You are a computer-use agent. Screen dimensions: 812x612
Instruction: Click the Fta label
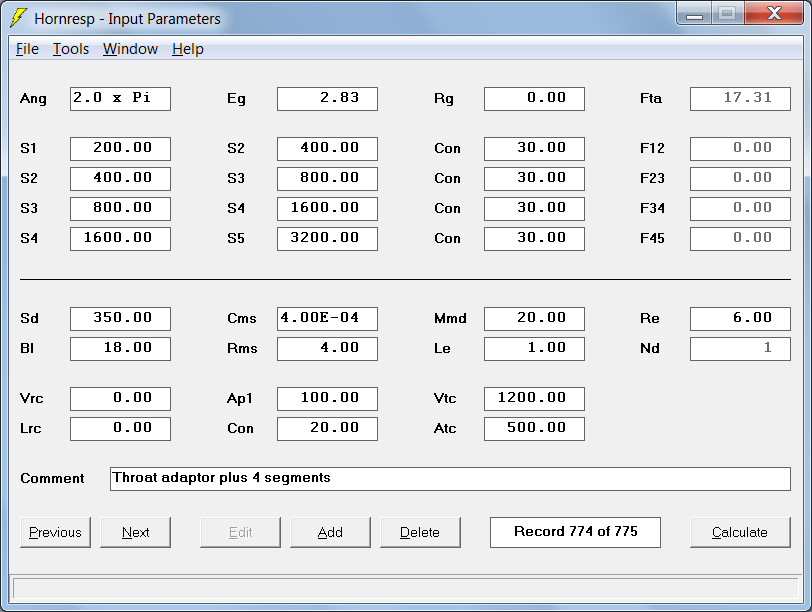coord(651,98)
